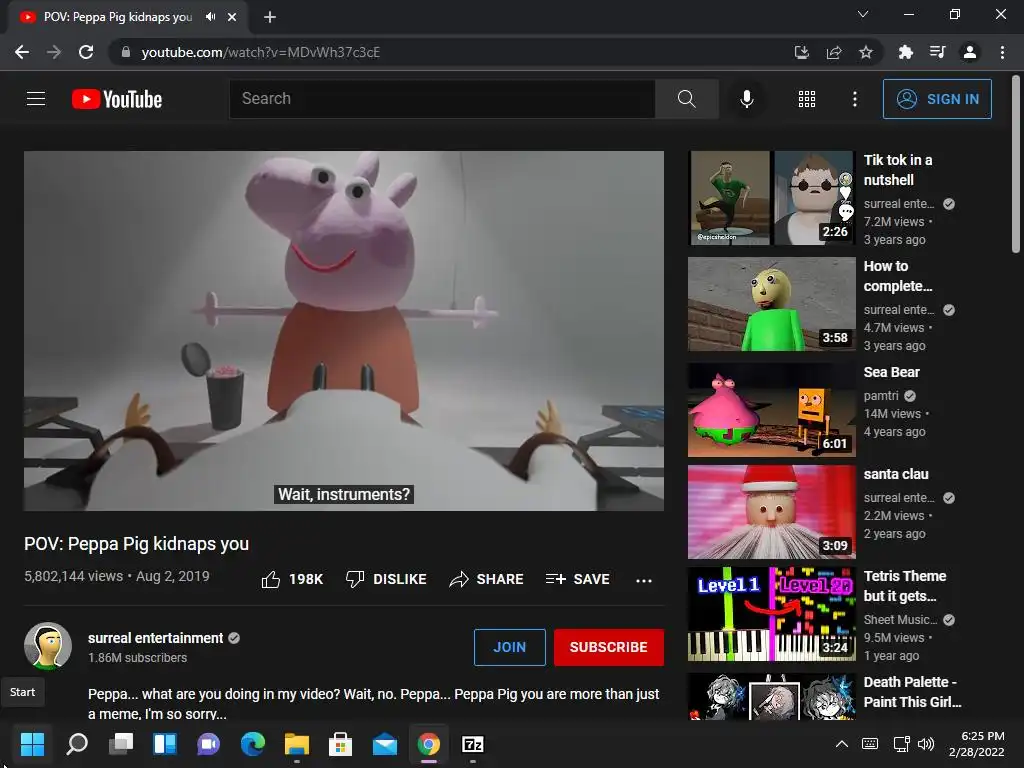The height and width of the screenshot is (768, 1024).
Task: Start voice search with microphone icon
Action: pyautogui.click(x=746, y=99)
